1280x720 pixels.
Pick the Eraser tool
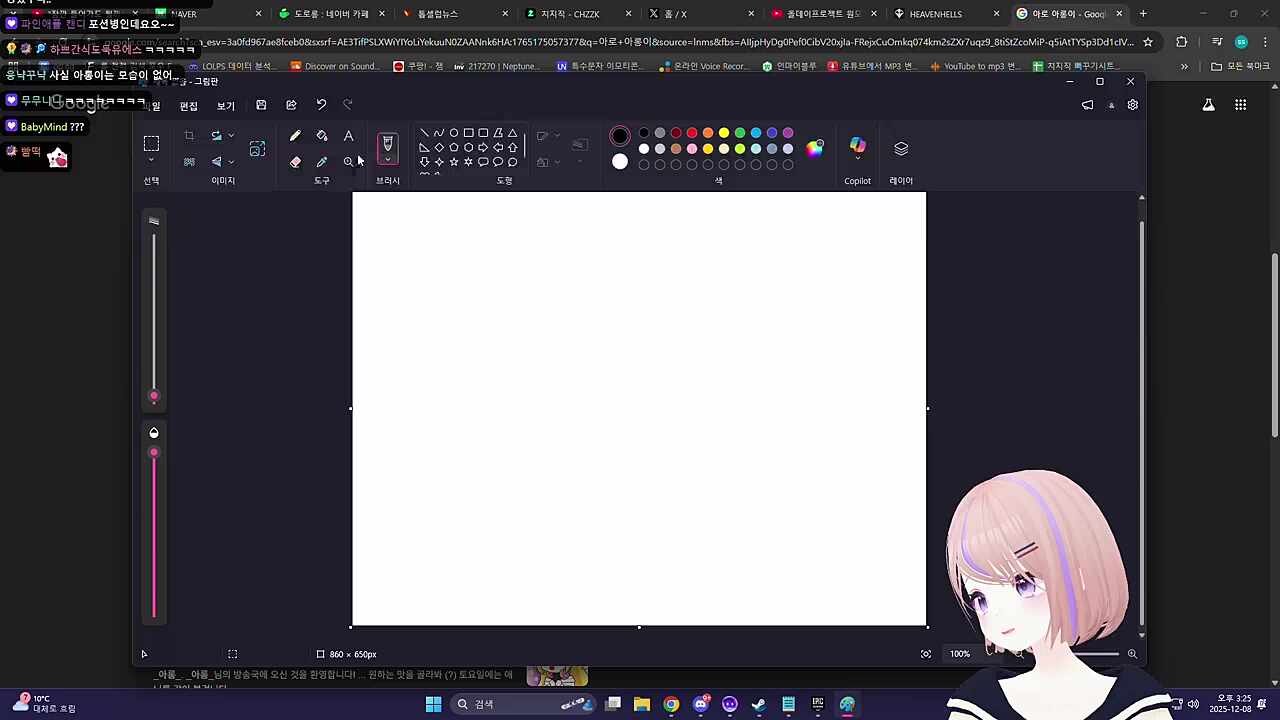click(295, 162)
